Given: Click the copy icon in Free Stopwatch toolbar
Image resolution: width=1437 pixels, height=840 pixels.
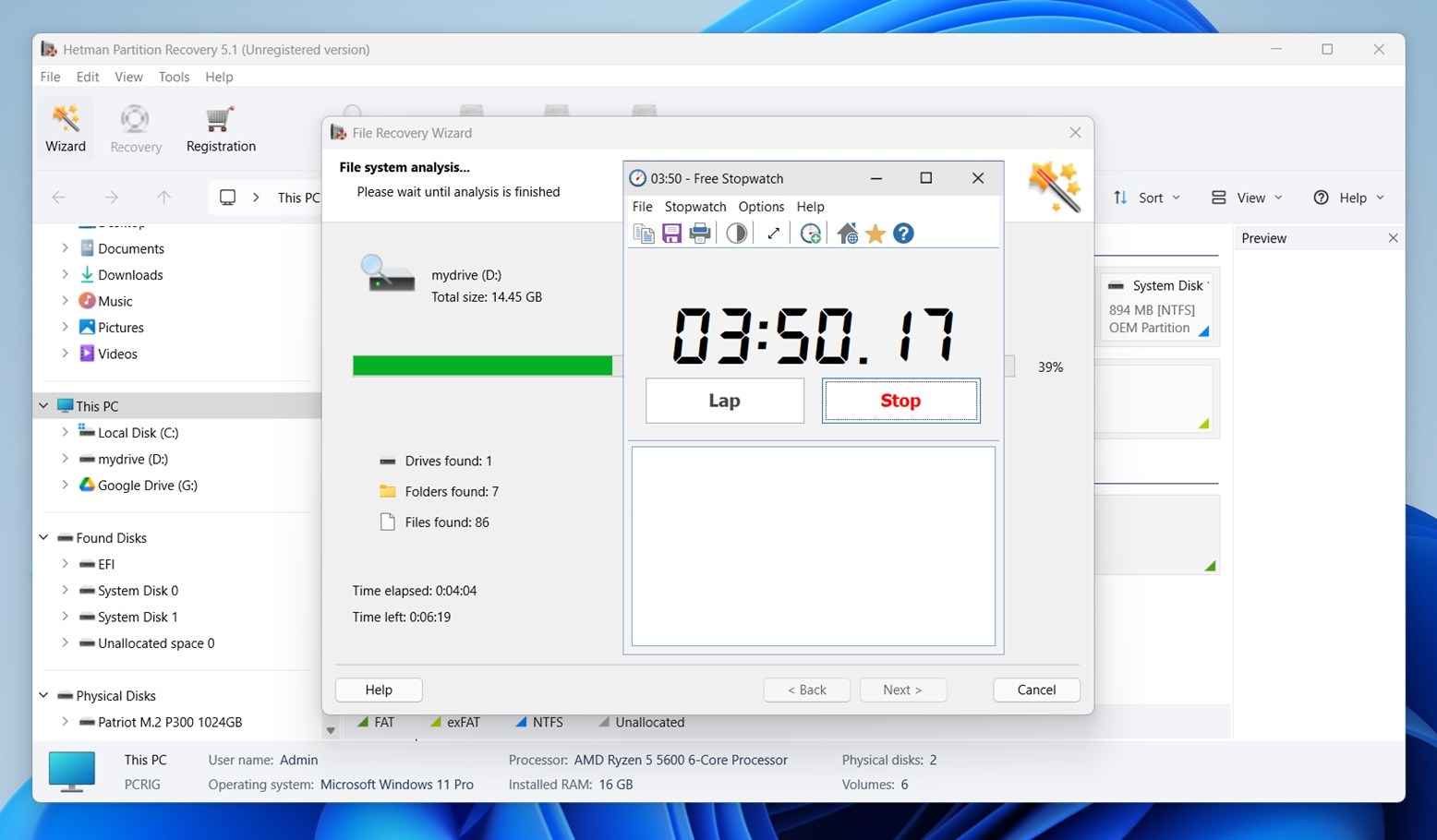Looking at the screenshot, I should 643,234.
